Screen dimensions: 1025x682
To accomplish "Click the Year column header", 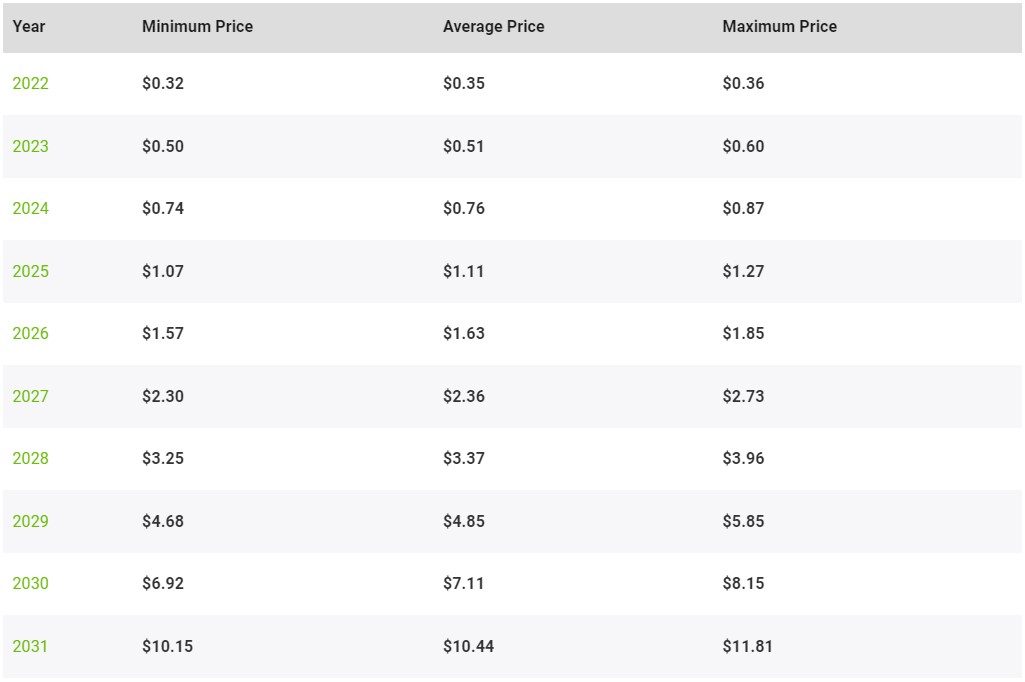I will (x=29, y=26).
